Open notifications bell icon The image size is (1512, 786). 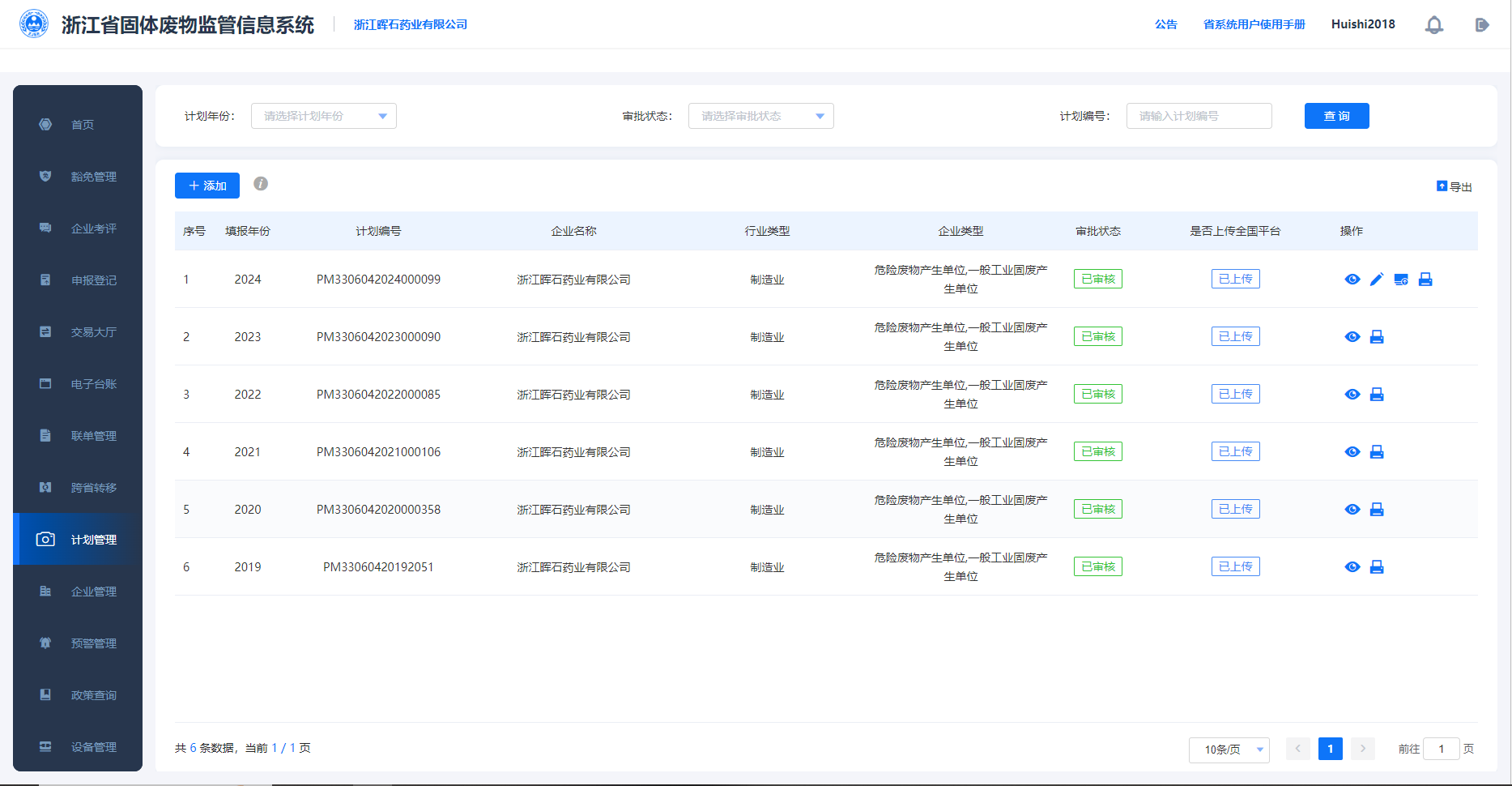(1434, 25)
